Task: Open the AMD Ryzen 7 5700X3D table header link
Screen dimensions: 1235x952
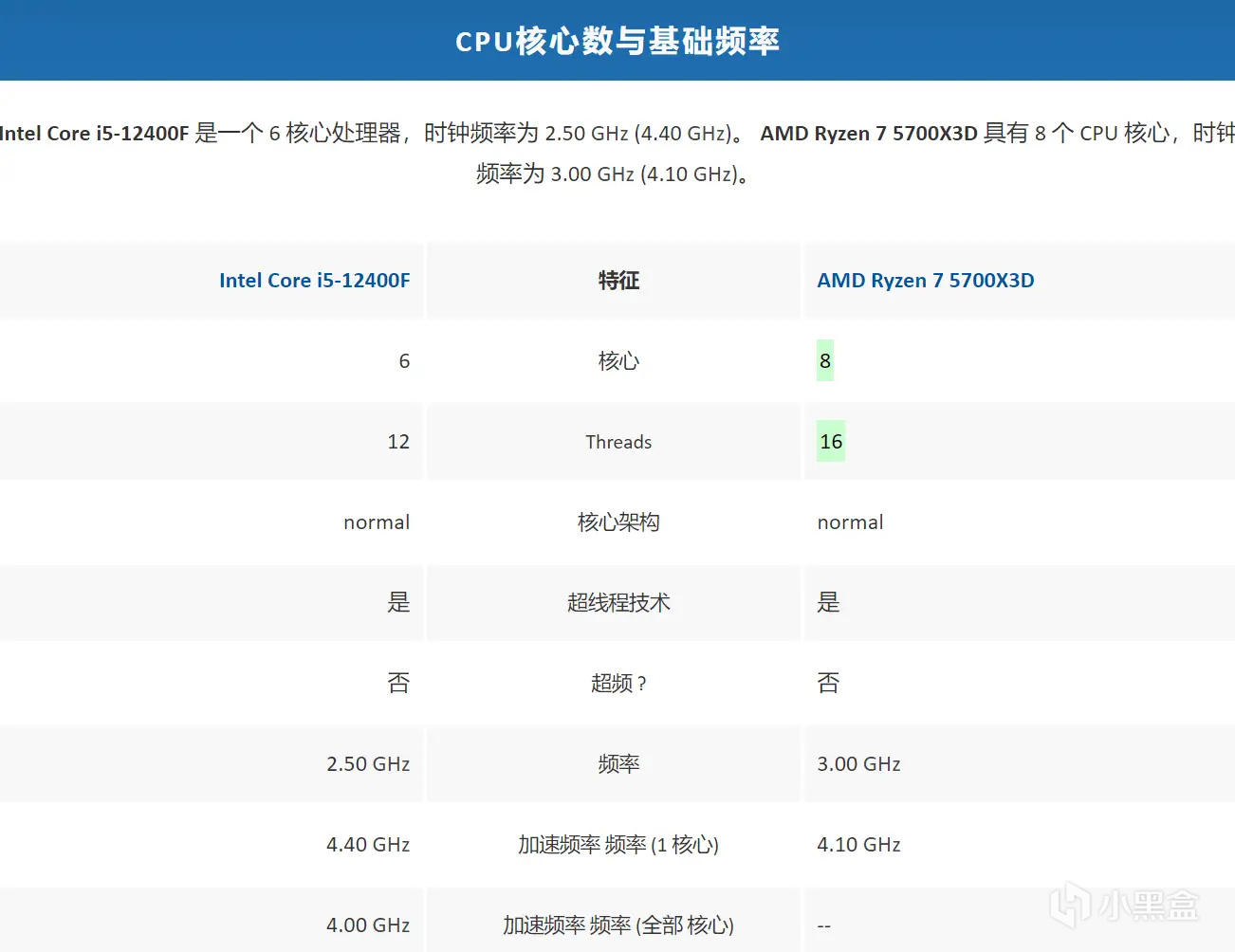Action: click(926, 281)
